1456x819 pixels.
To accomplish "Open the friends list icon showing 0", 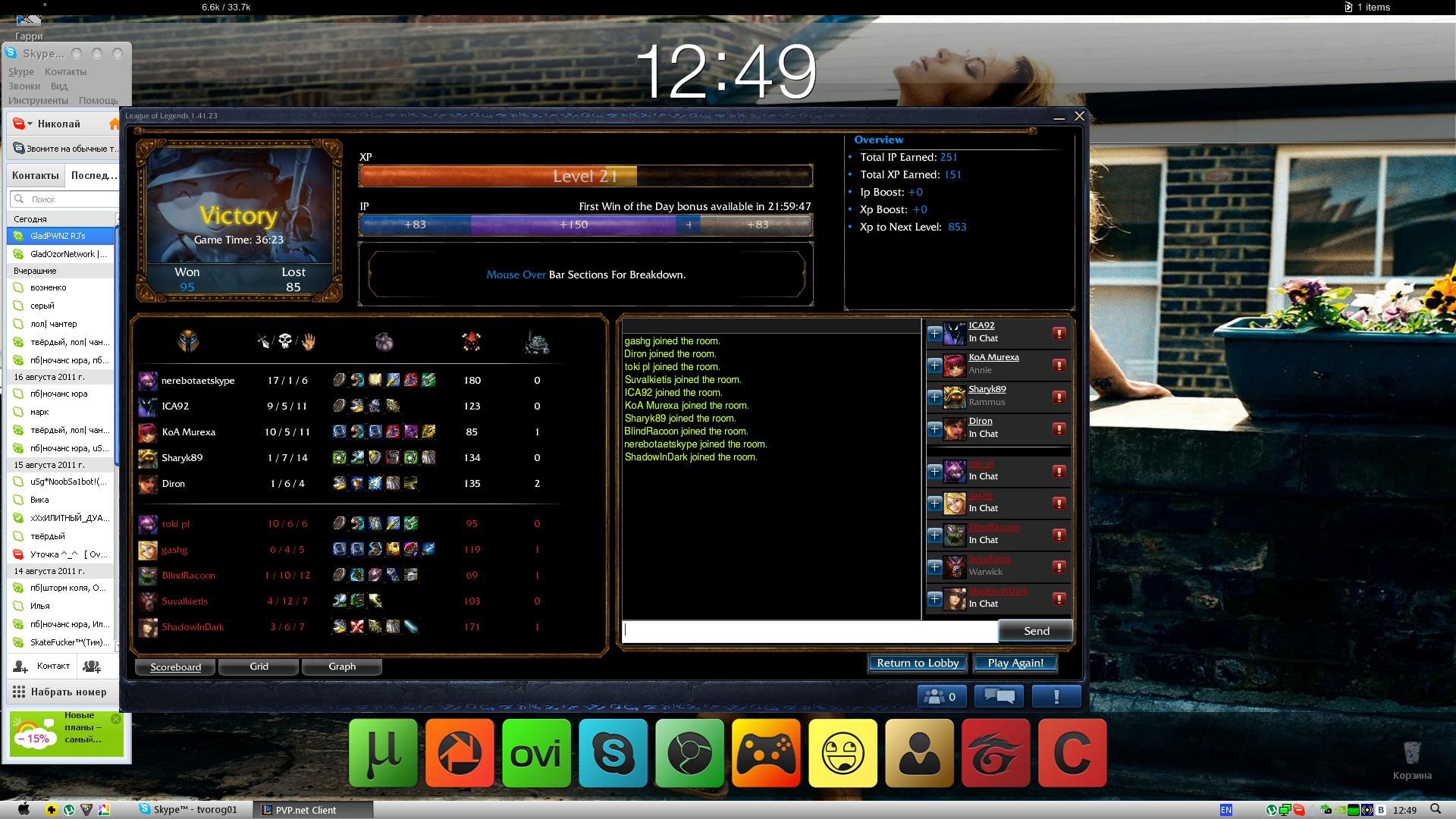I will click(941, 696).
